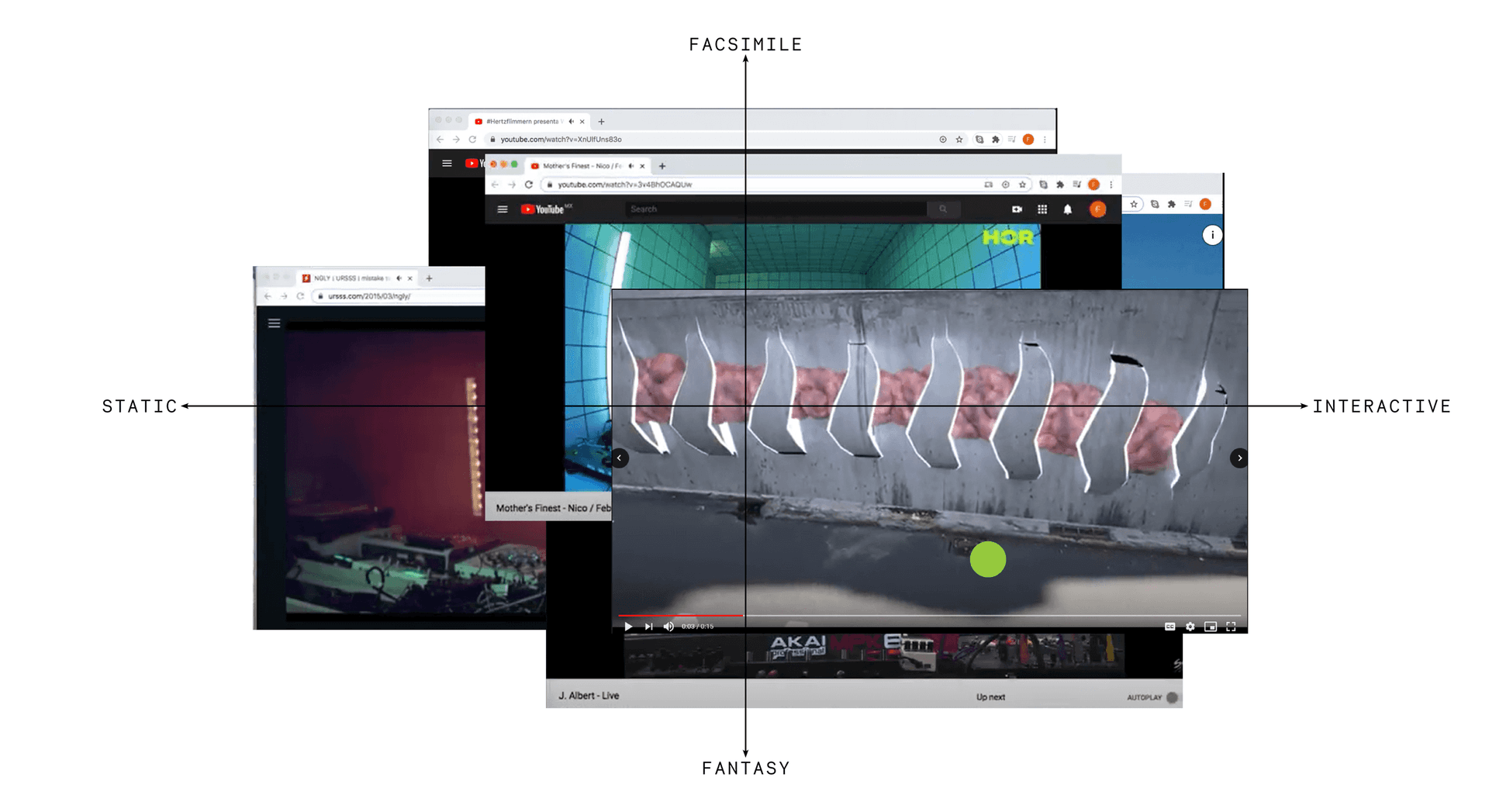The height and width of the screenshot is (812, 1489).
Task: Bookmark star in the blue window
Action: (1134, 204)
